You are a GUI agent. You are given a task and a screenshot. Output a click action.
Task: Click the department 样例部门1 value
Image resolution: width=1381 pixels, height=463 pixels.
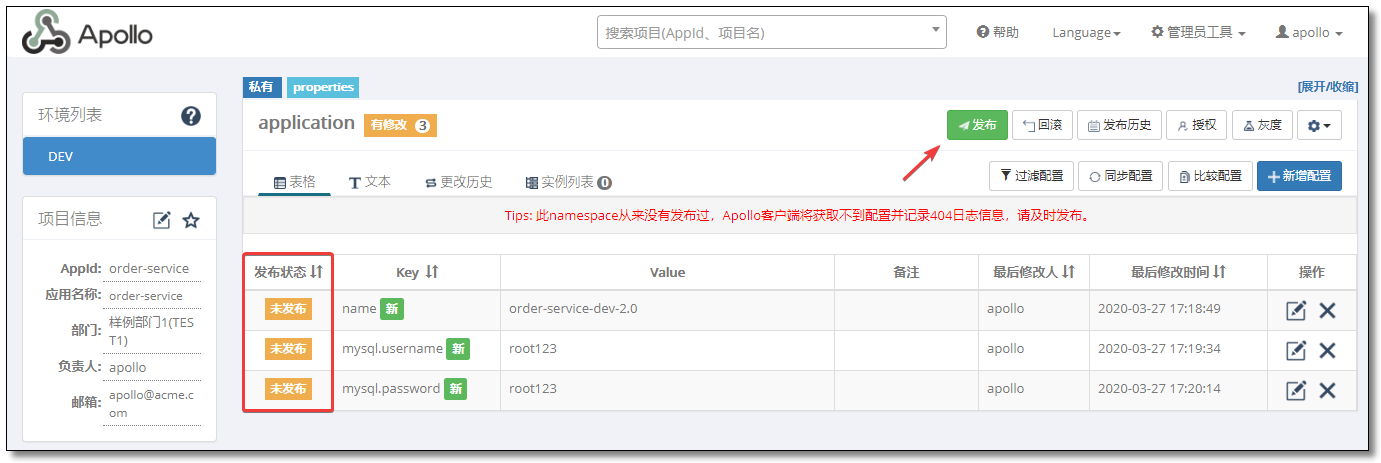[x=153, y=332]
